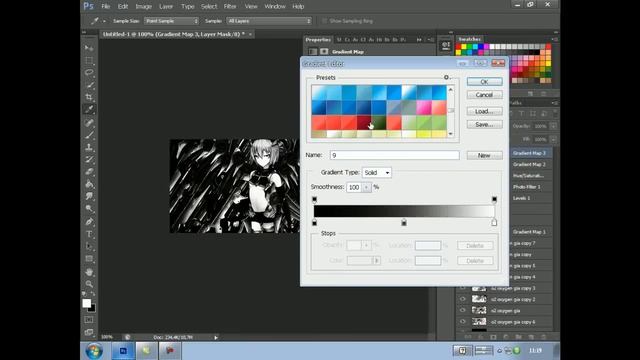The height and width of the screenshot is (360, 640).
Task: Click the Save... button
Action: coord(484,124)
